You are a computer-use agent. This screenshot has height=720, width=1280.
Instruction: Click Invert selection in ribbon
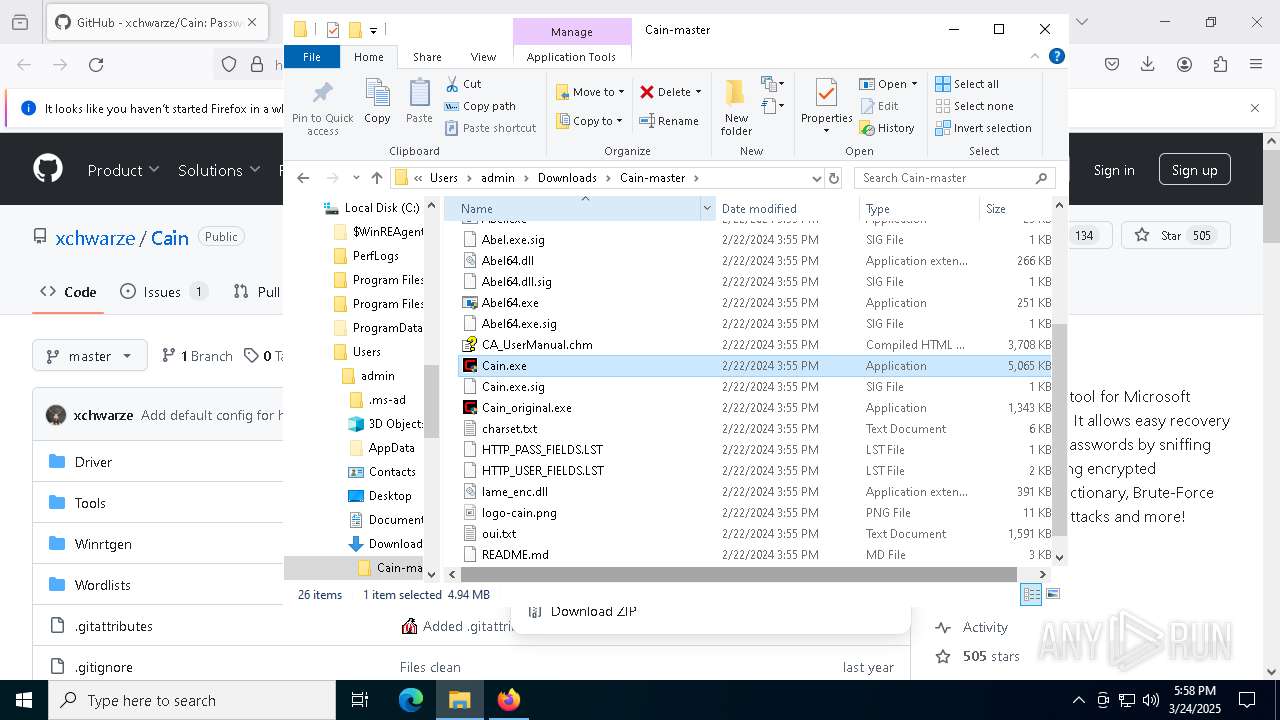pyautogui.click(x=983, y=128)
